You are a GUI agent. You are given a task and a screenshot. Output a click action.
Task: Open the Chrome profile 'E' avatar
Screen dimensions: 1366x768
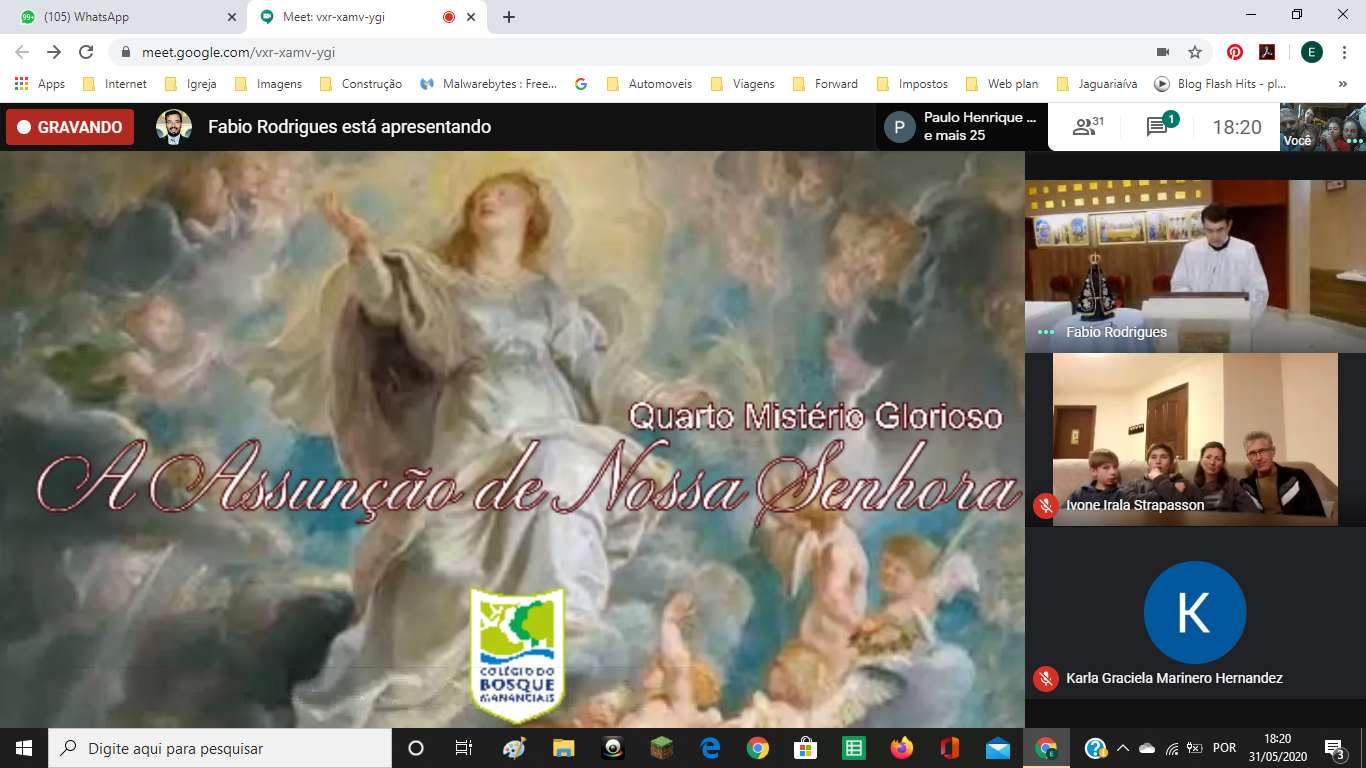point(1311,52)
